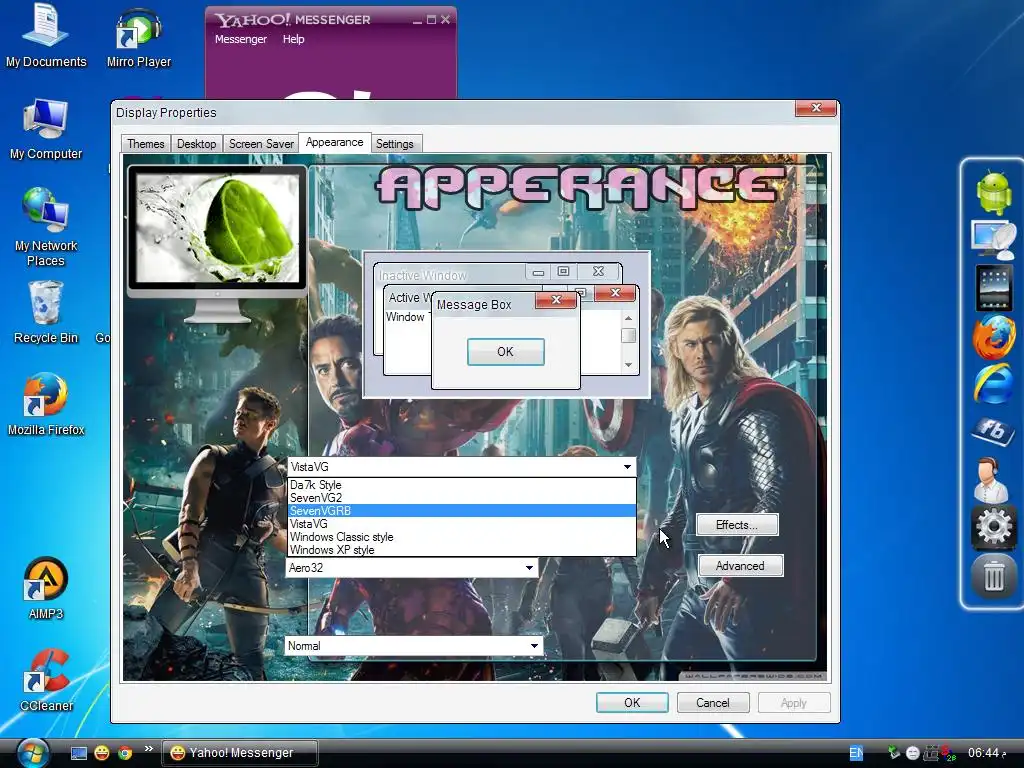Click Show Desktop quick launch icon

coord(79,753)
